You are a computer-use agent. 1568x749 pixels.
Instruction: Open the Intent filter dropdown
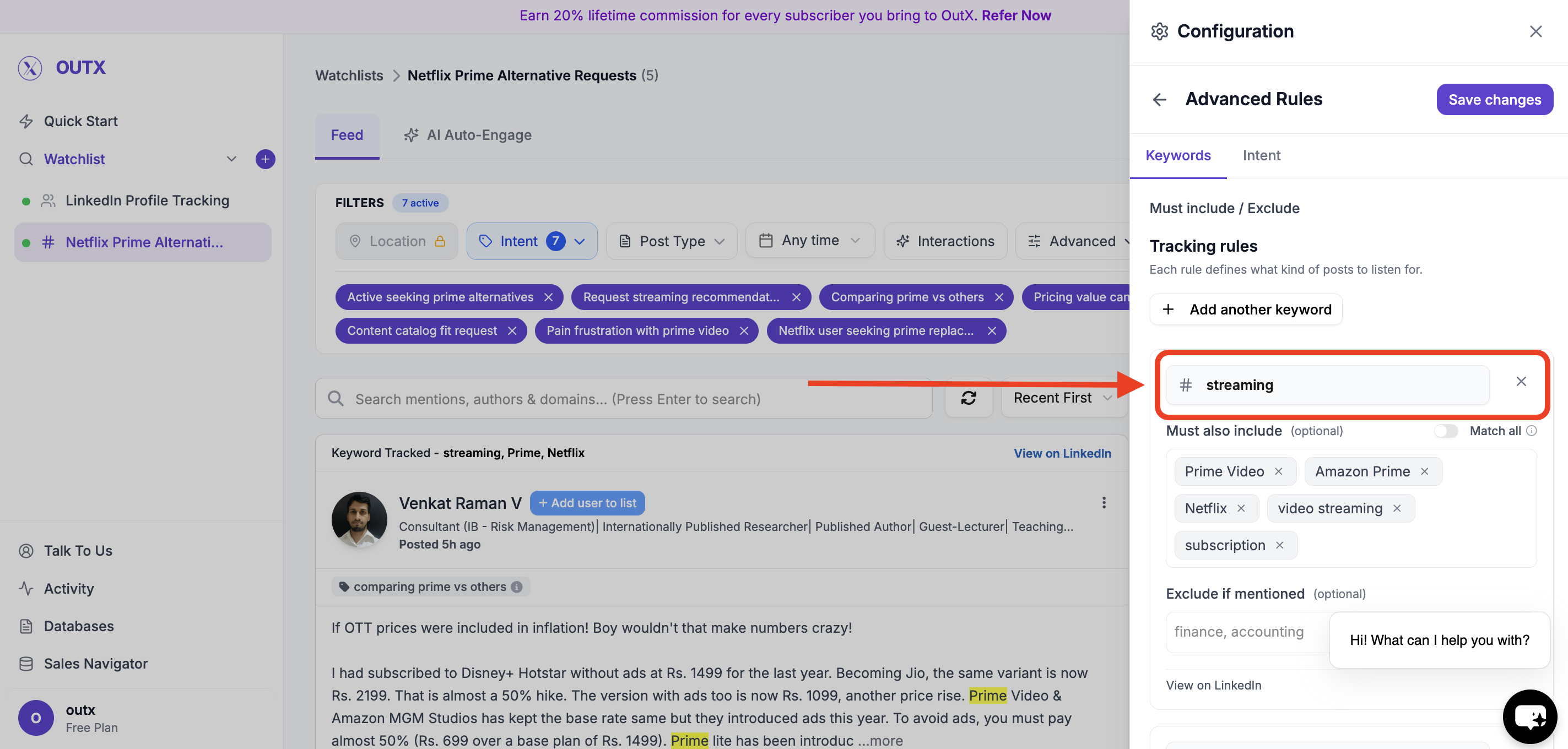point(532,241)
